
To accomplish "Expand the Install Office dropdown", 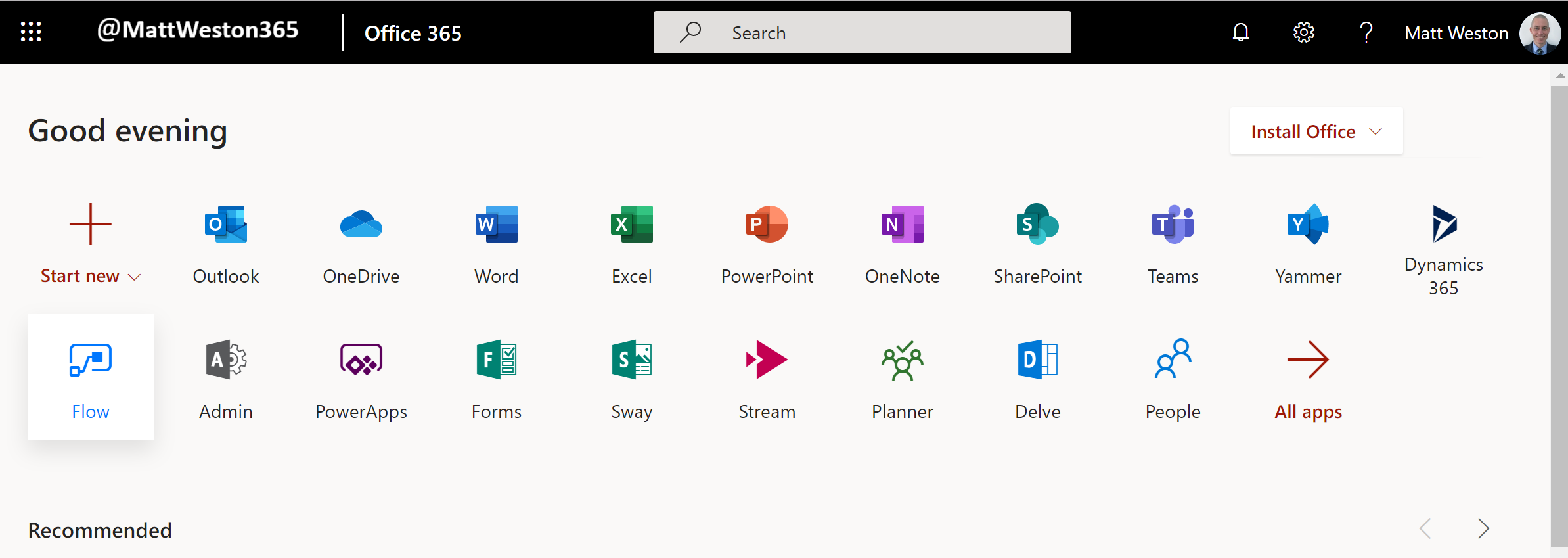I will 1316,131.
